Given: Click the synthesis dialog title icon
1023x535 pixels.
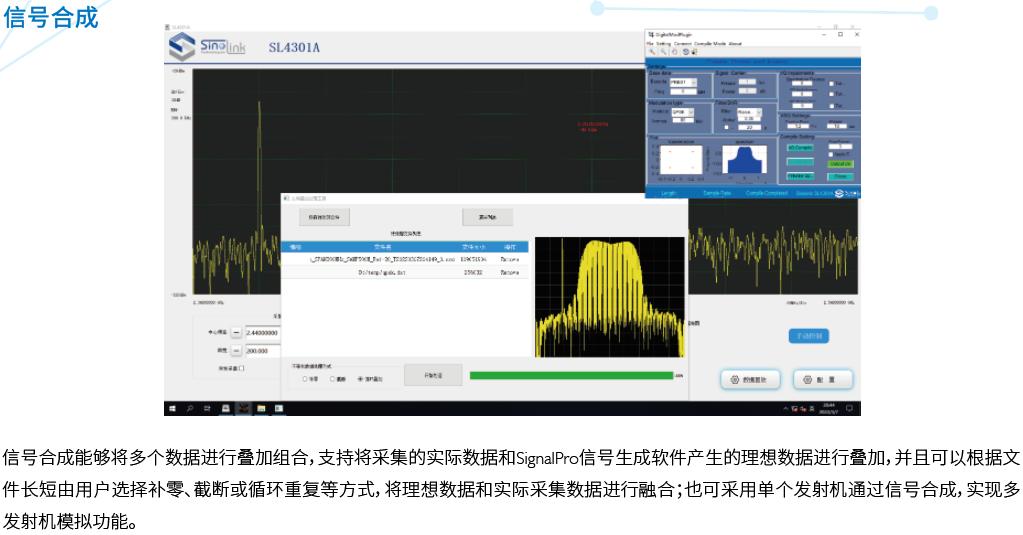Looking at the screenshot, I should [x=286, y=198].
